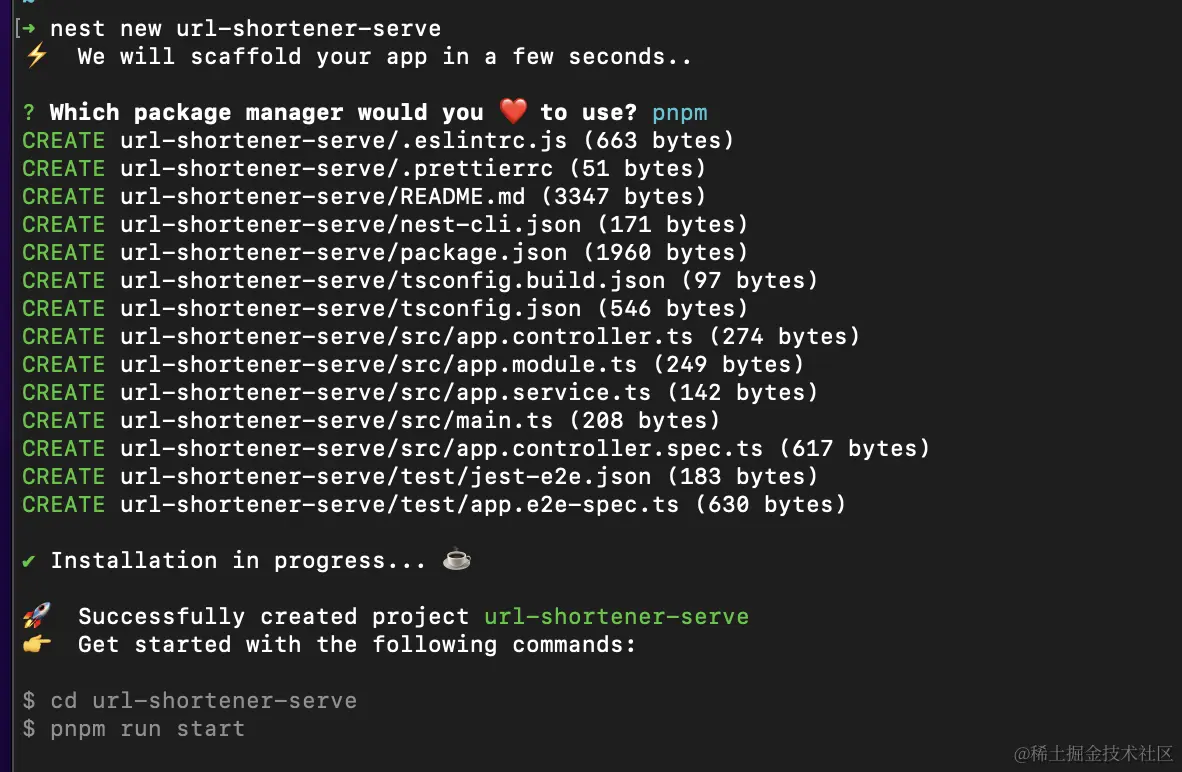The width and height of the screenshot is (1182, 772).
Task: Click the coffee cup emoji
Action: pyautogui.click(x=456, y=560)
